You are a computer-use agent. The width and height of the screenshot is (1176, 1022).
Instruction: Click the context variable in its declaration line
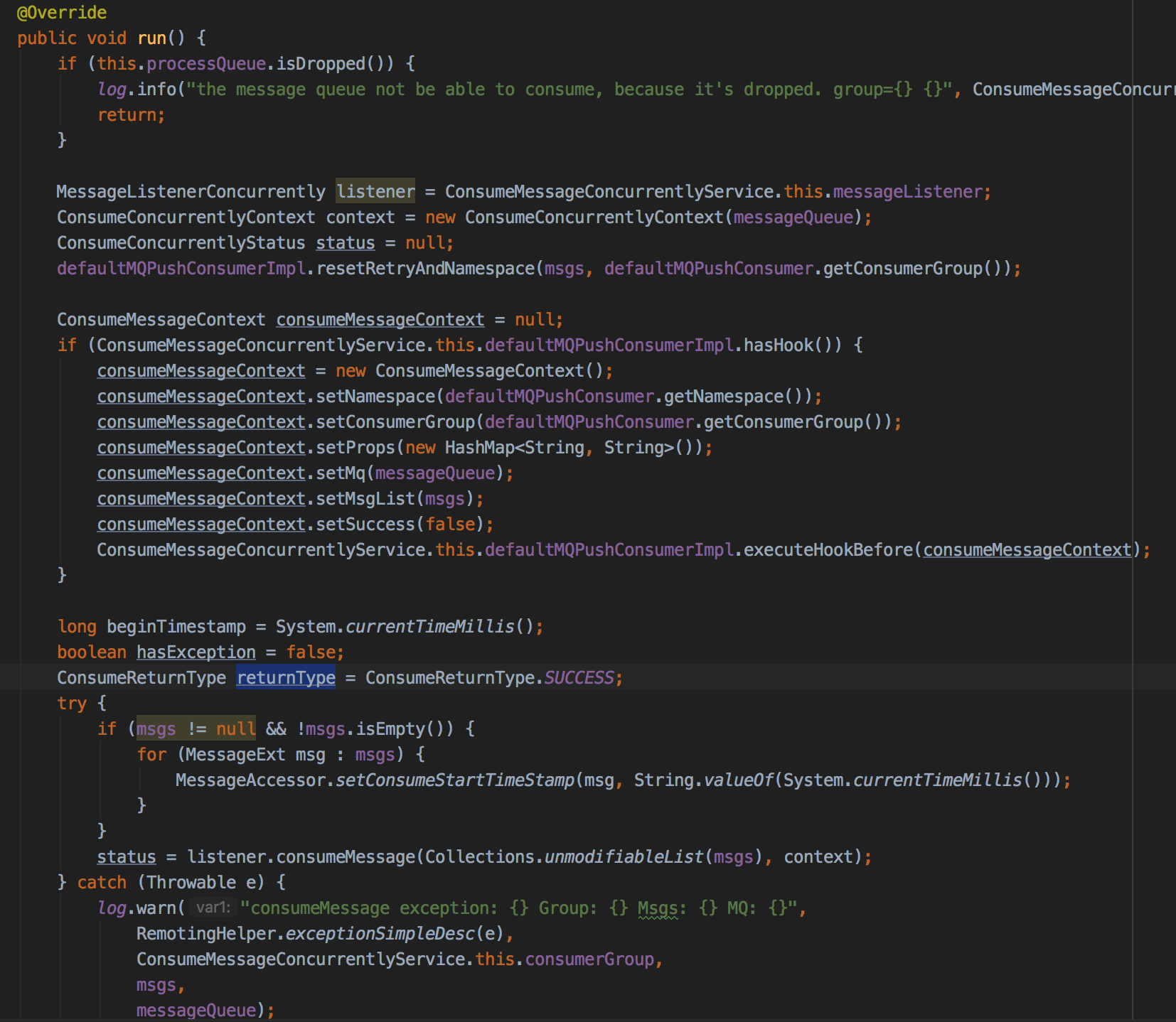click(360, 217)
